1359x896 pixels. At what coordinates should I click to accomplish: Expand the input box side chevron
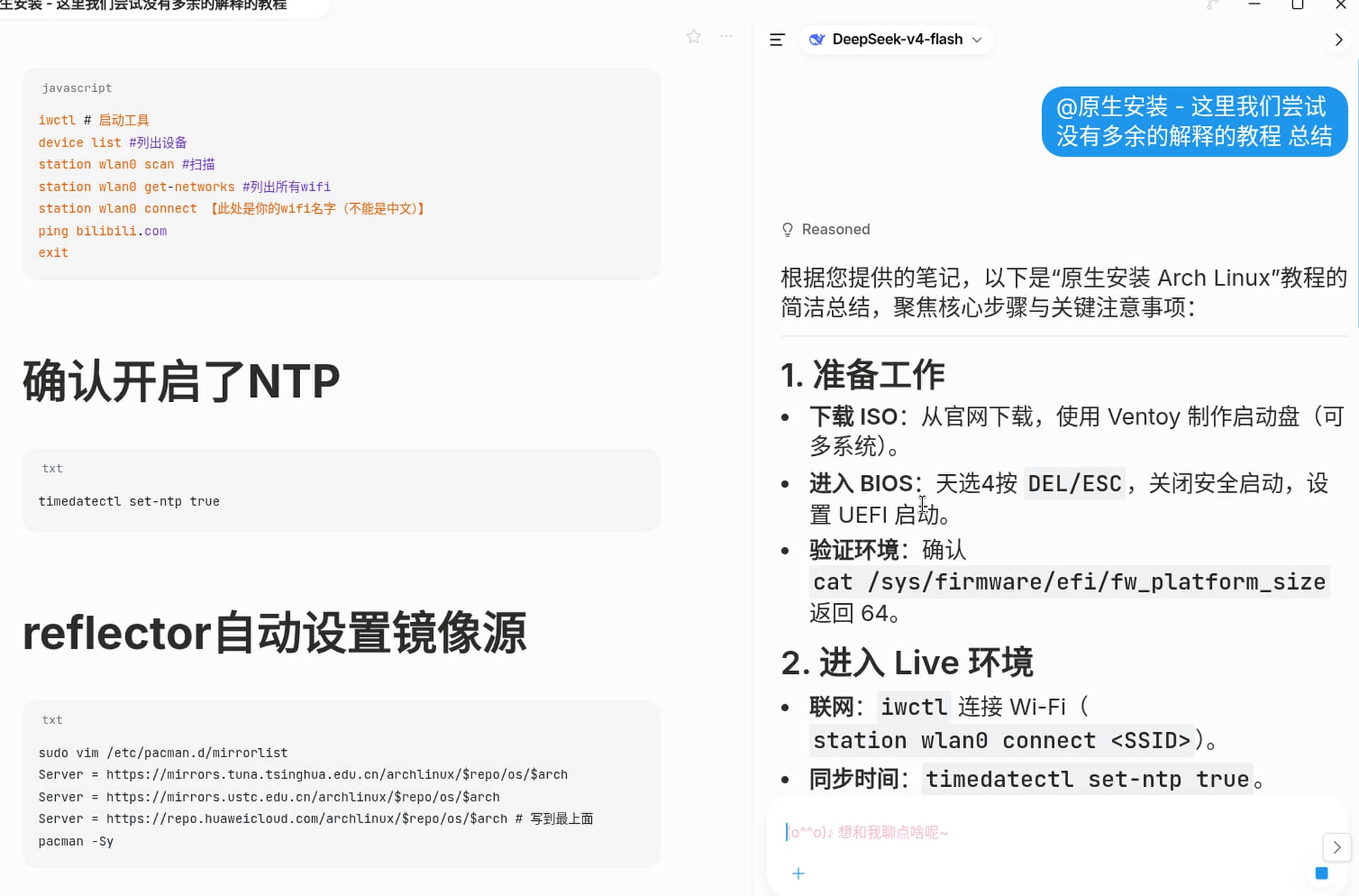pyautogui.click(x=1336, y=847)
